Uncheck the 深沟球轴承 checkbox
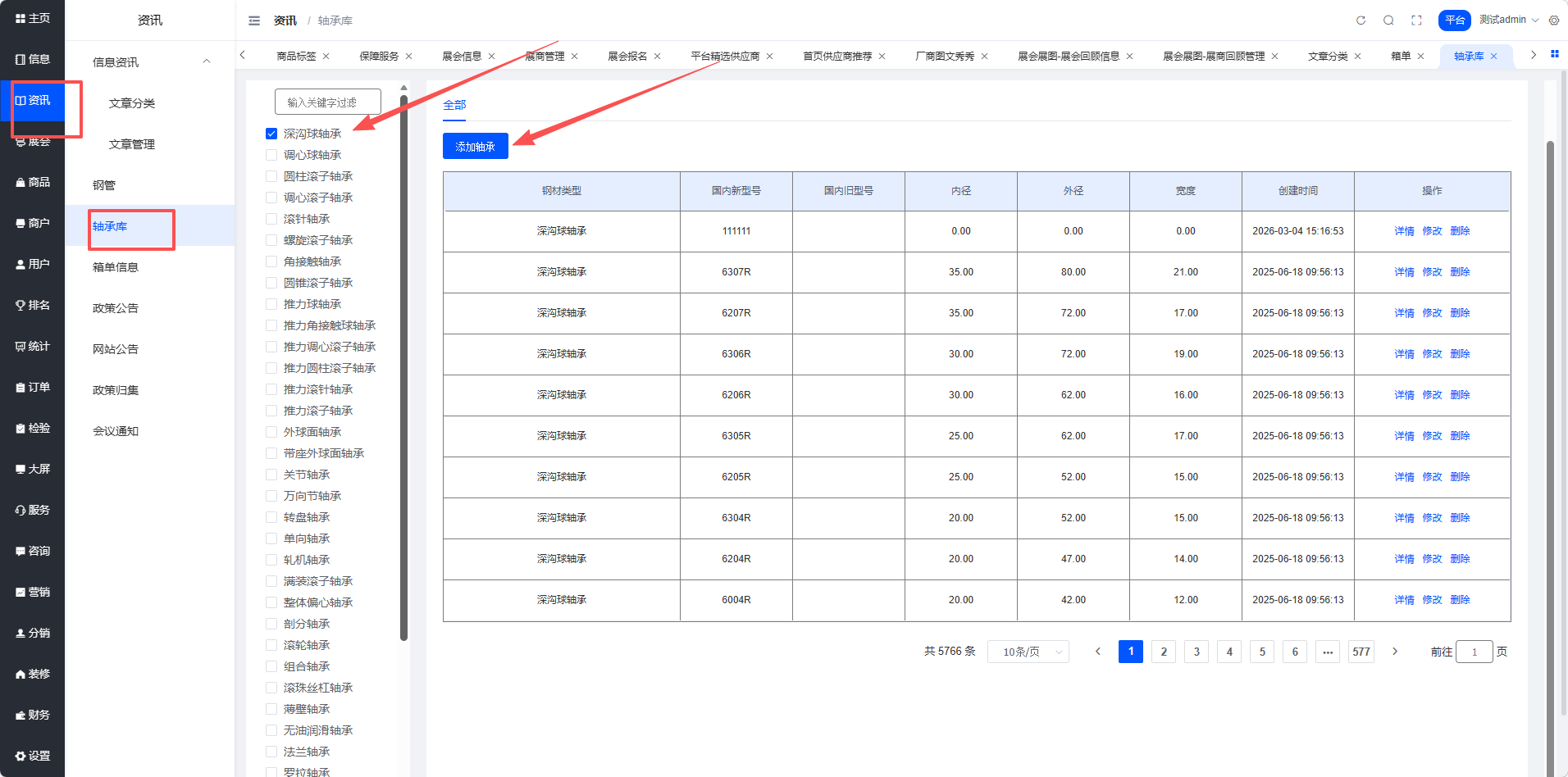 271,134
